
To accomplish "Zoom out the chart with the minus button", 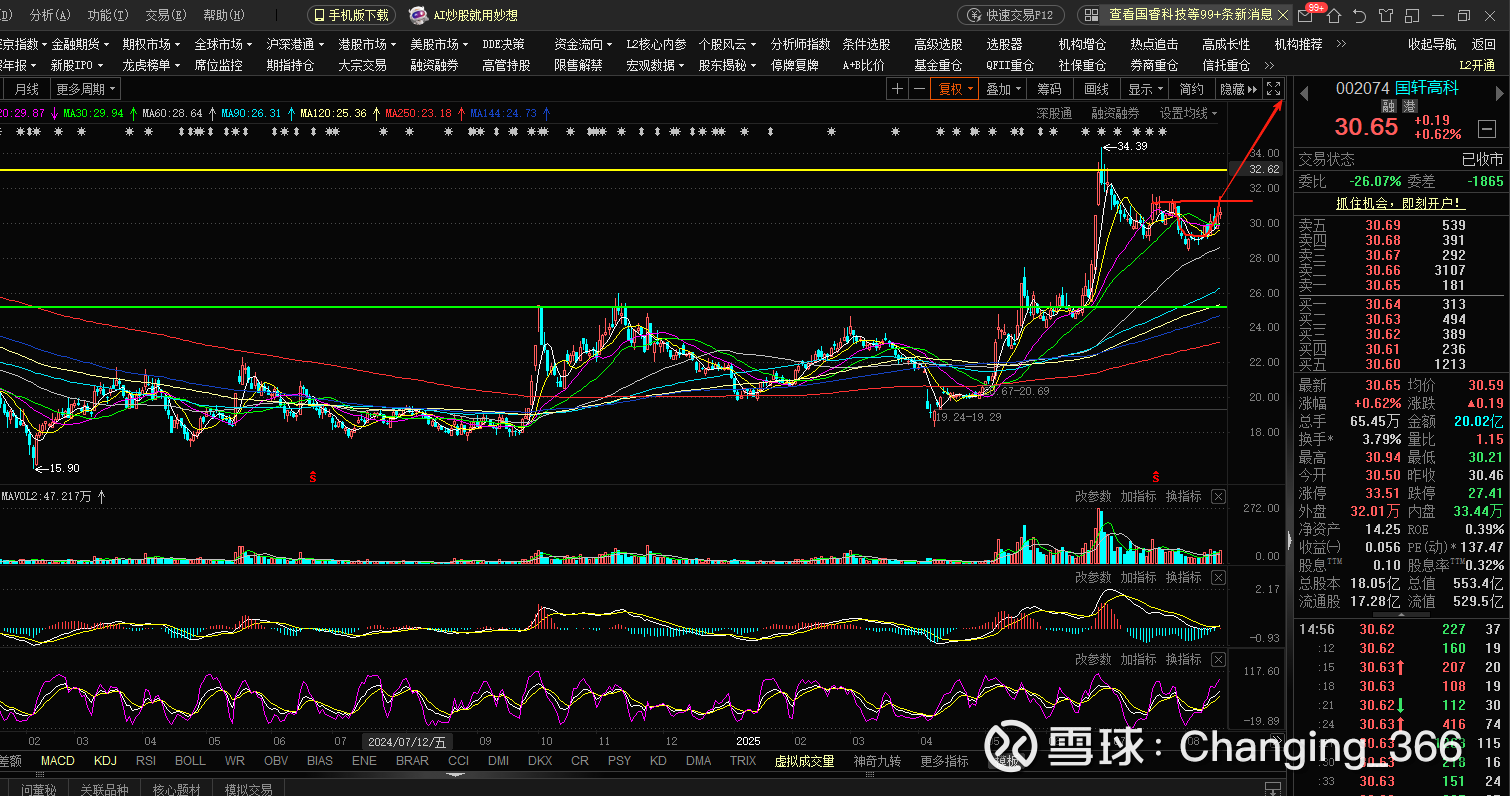I will click(918, 89).
